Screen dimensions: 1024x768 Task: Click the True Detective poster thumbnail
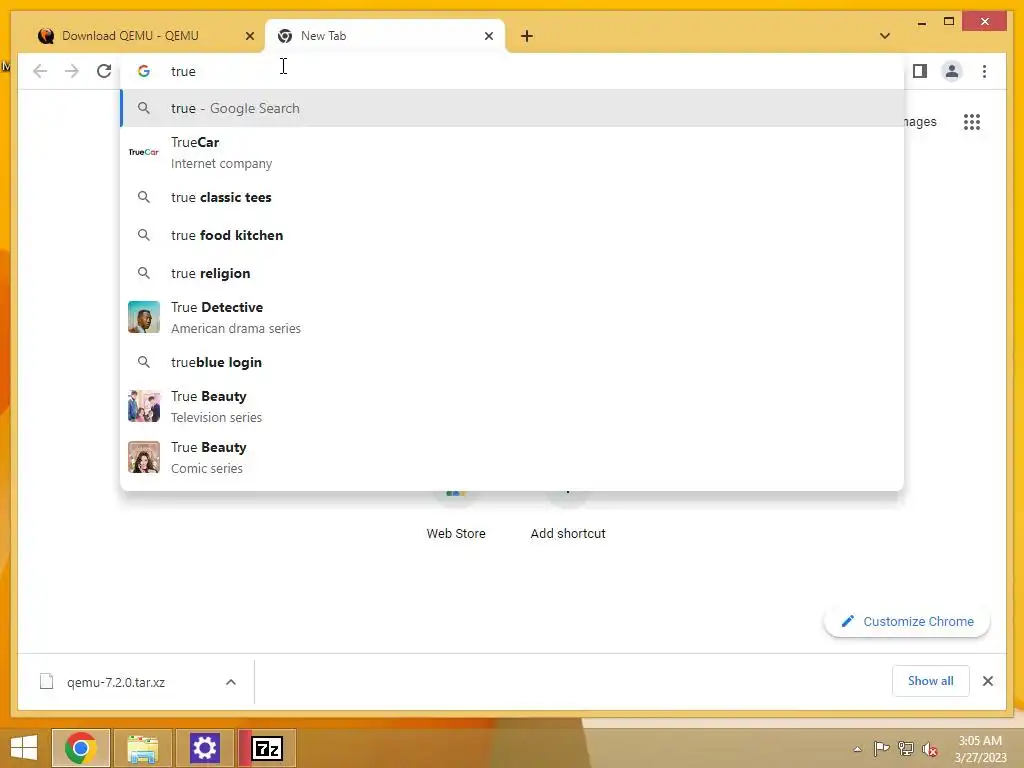point(144,317)
